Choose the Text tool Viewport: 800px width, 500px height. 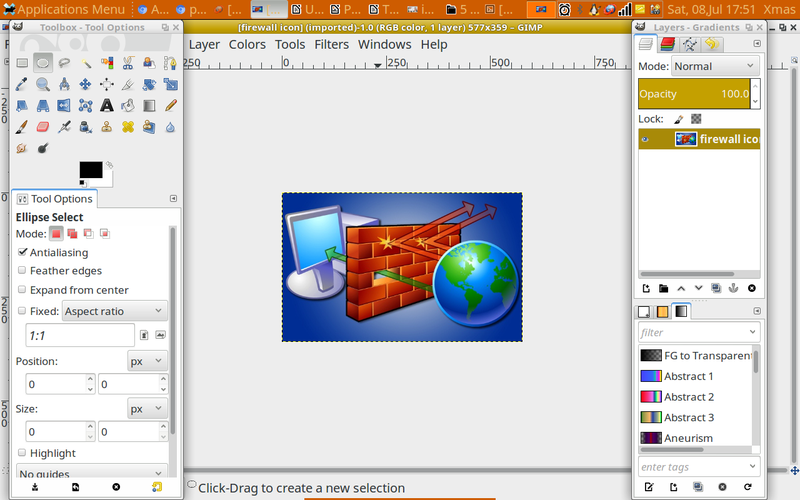coord(107,105)
